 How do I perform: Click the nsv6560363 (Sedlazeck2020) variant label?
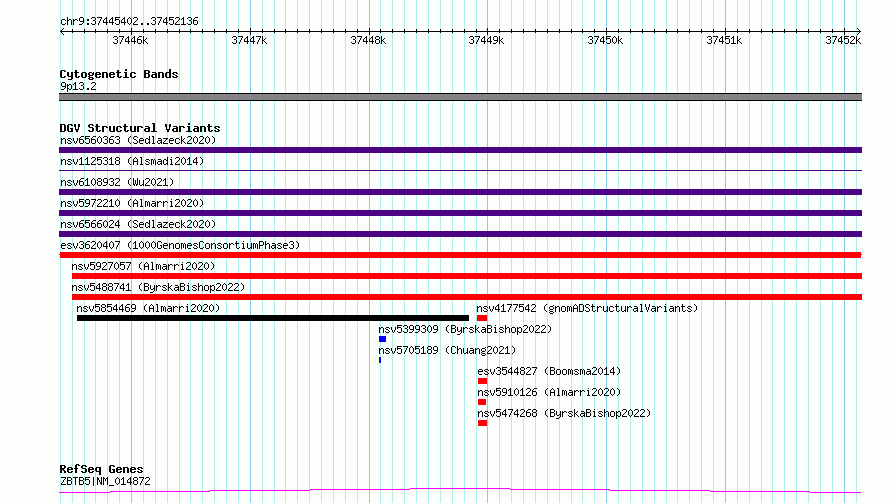138,140
